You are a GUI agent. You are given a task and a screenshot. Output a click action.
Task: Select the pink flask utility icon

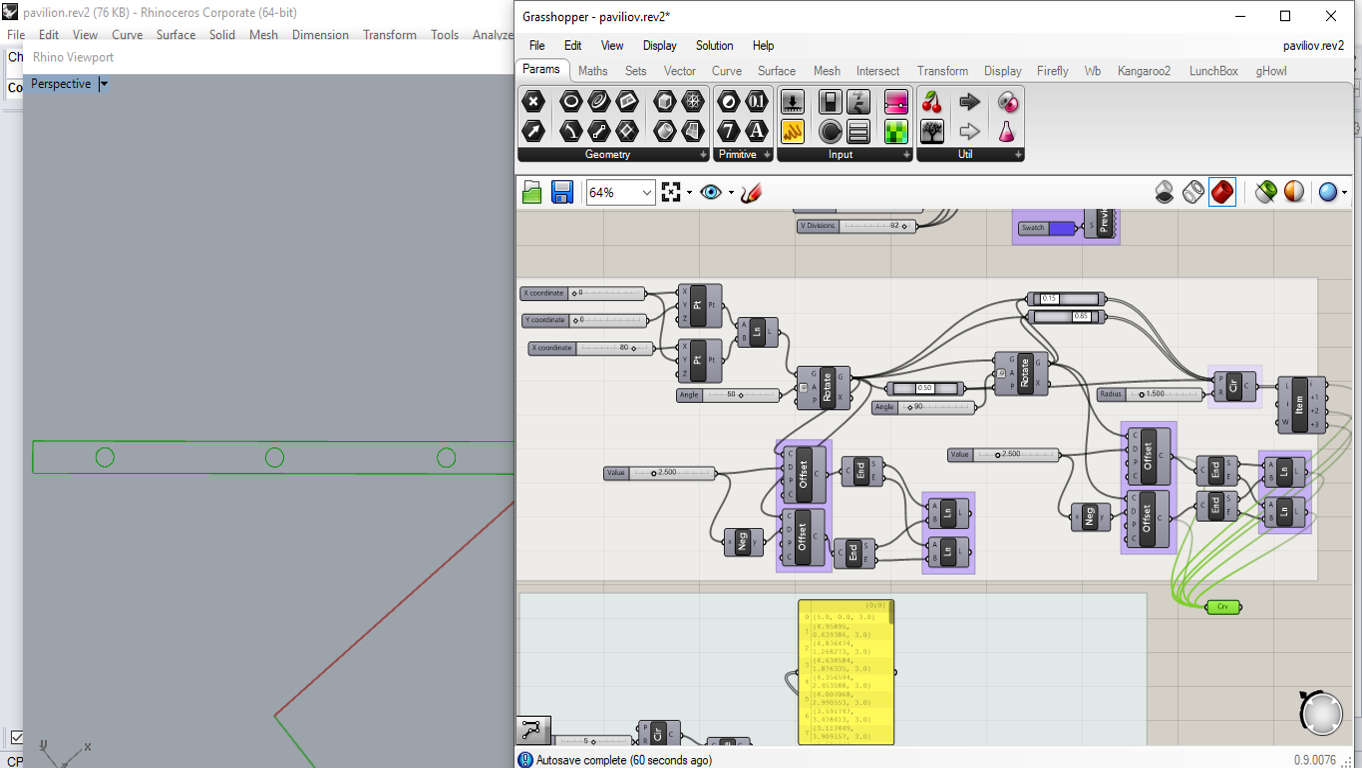(x=1007, y=130)
